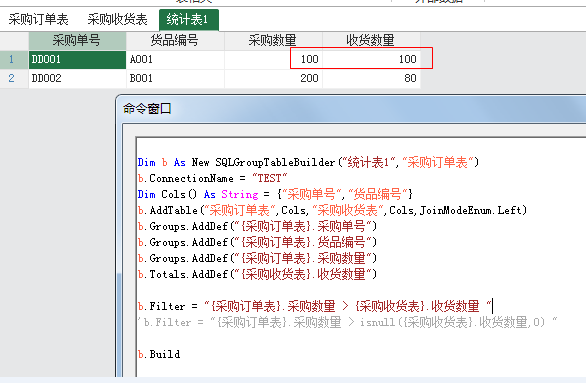
Task: Place cursor on b.Totals.AddDef line
Action: [257, 275]
